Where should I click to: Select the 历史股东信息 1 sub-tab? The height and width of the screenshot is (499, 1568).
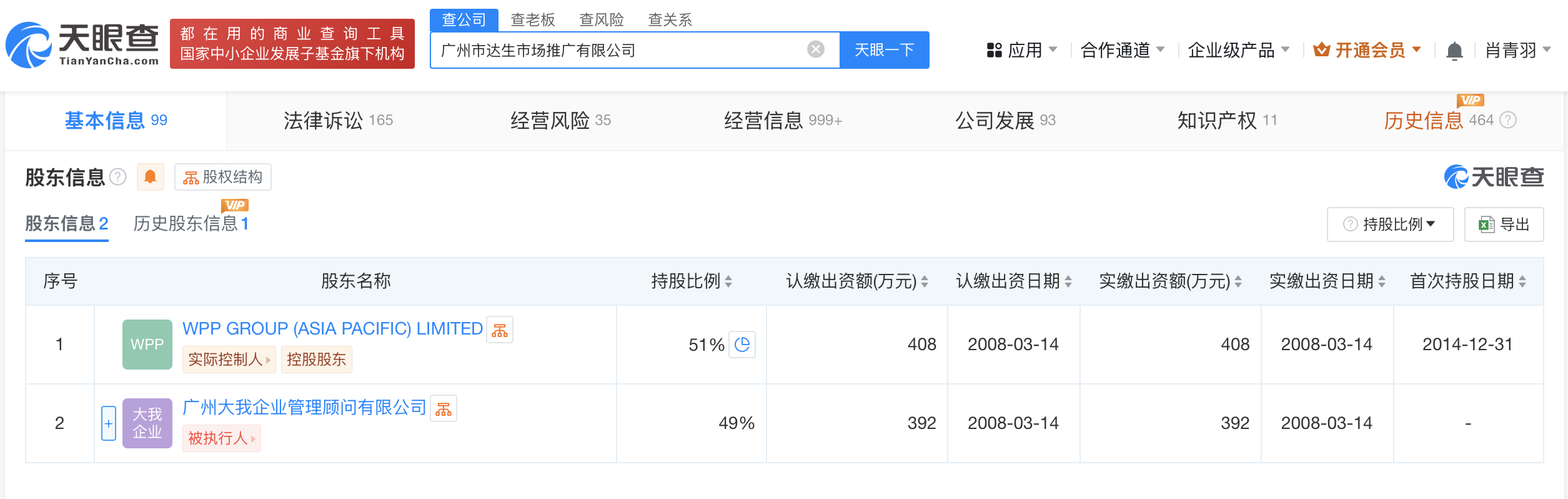pyautogui.click(x=191, y=224)
